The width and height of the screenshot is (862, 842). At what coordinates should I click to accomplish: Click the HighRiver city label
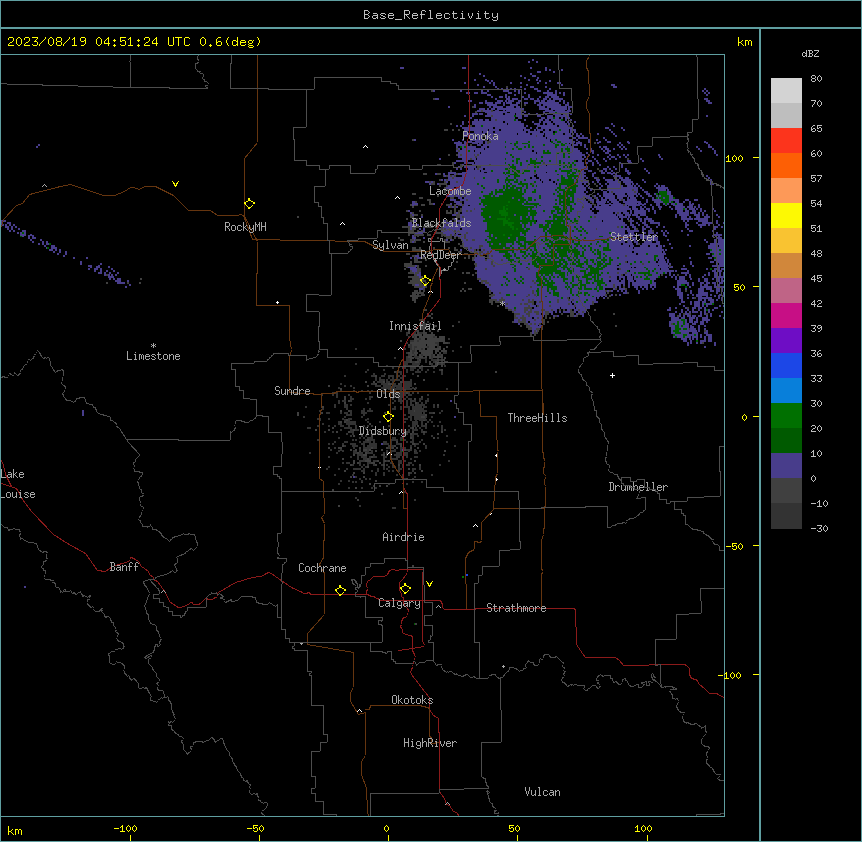[x=430, y=743]
